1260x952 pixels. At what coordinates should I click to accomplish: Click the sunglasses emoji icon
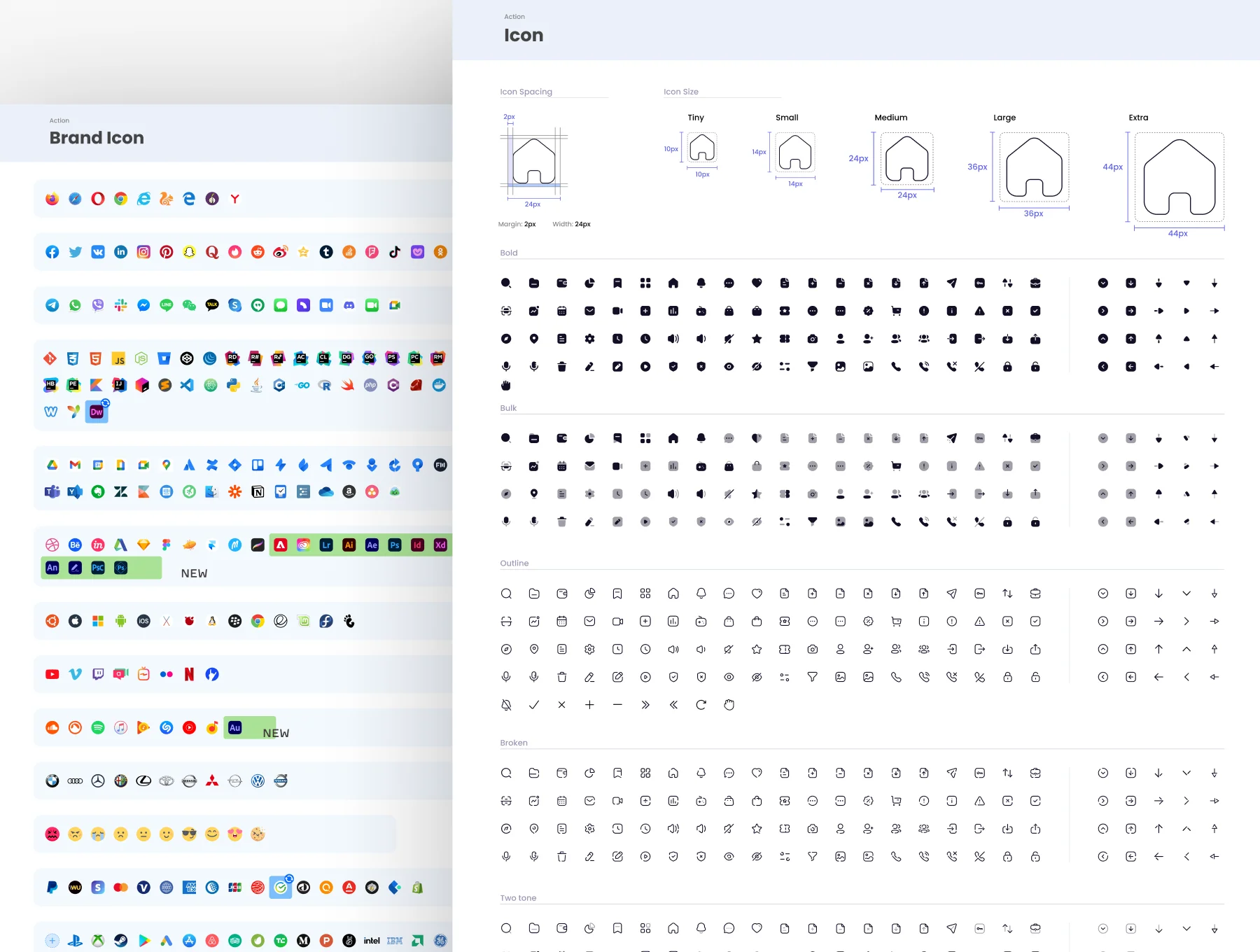189,834
